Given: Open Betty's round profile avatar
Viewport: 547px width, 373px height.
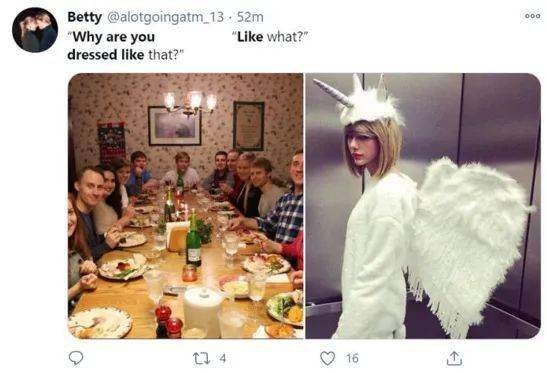Looking at the screenshot, I should point(35,30).
